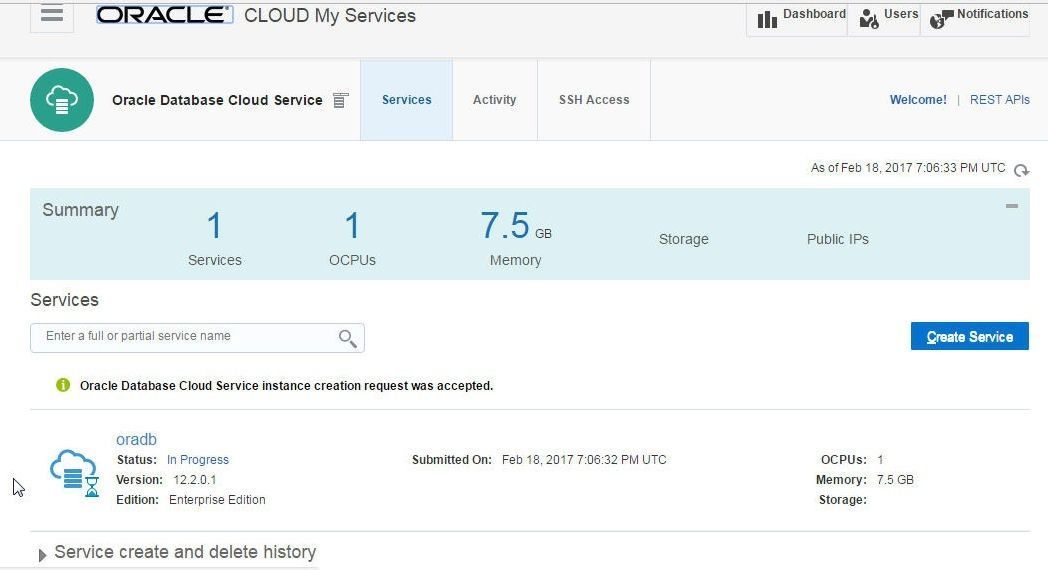1048x570 pixels.
Task: Click the magnifying glass search icon
Action: point(348,338)
